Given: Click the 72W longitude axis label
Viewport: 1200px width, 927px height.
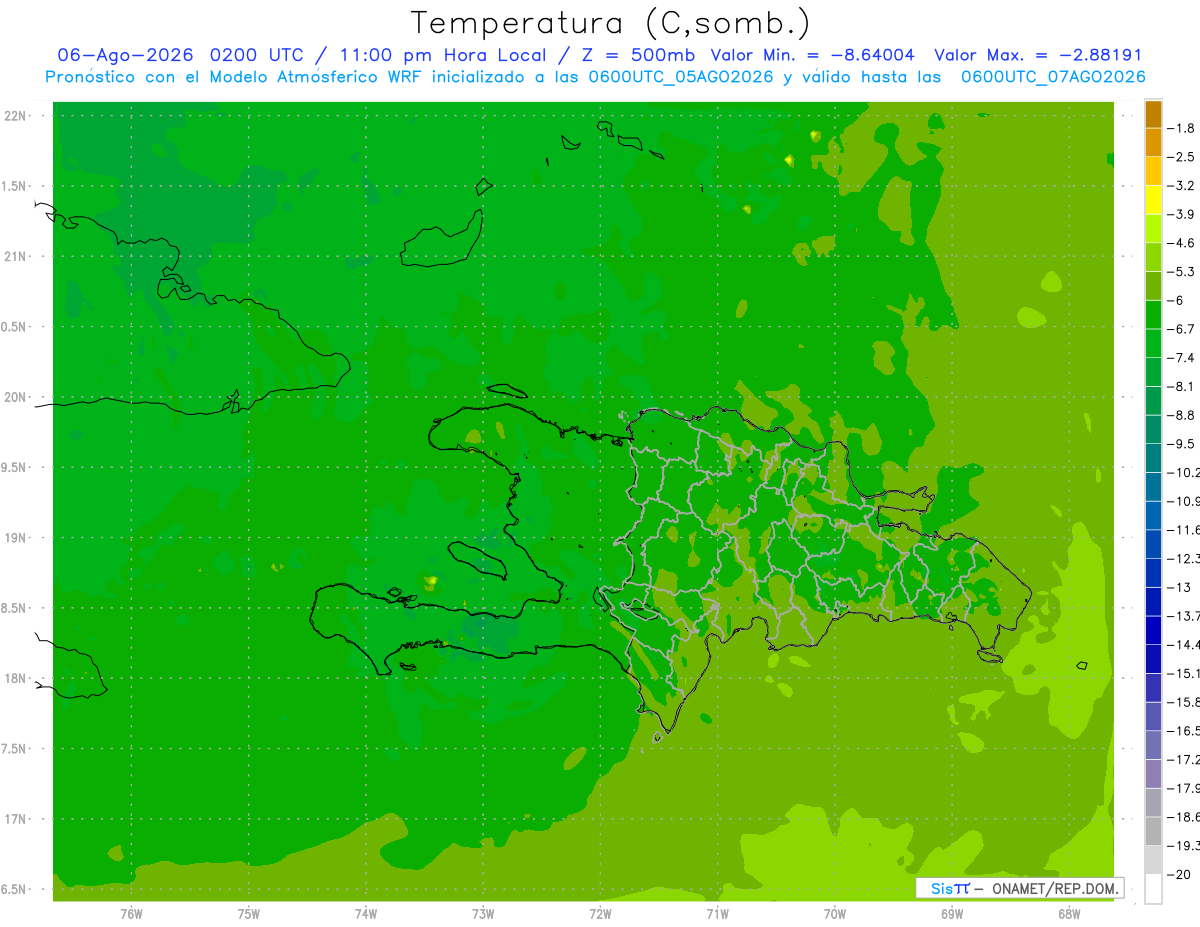Looking at the screenshot, I should tap(600, 914).
